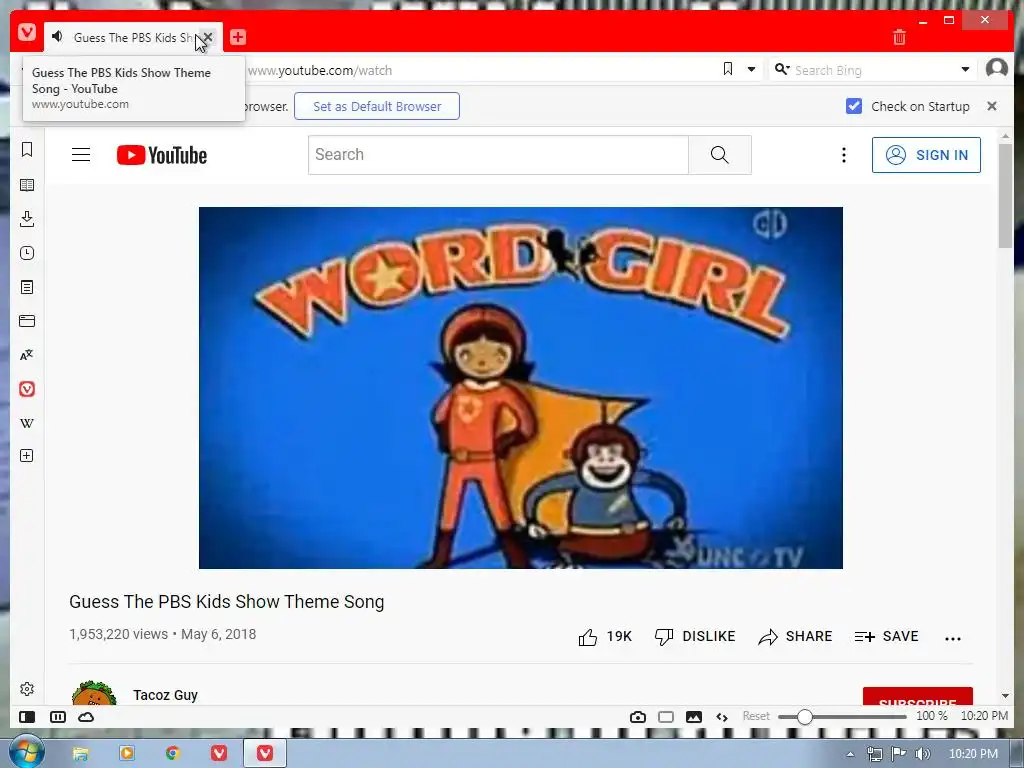Open the Tacoz Guy channel link
The width and height of the screenshot is (1024, 768).
165,695
